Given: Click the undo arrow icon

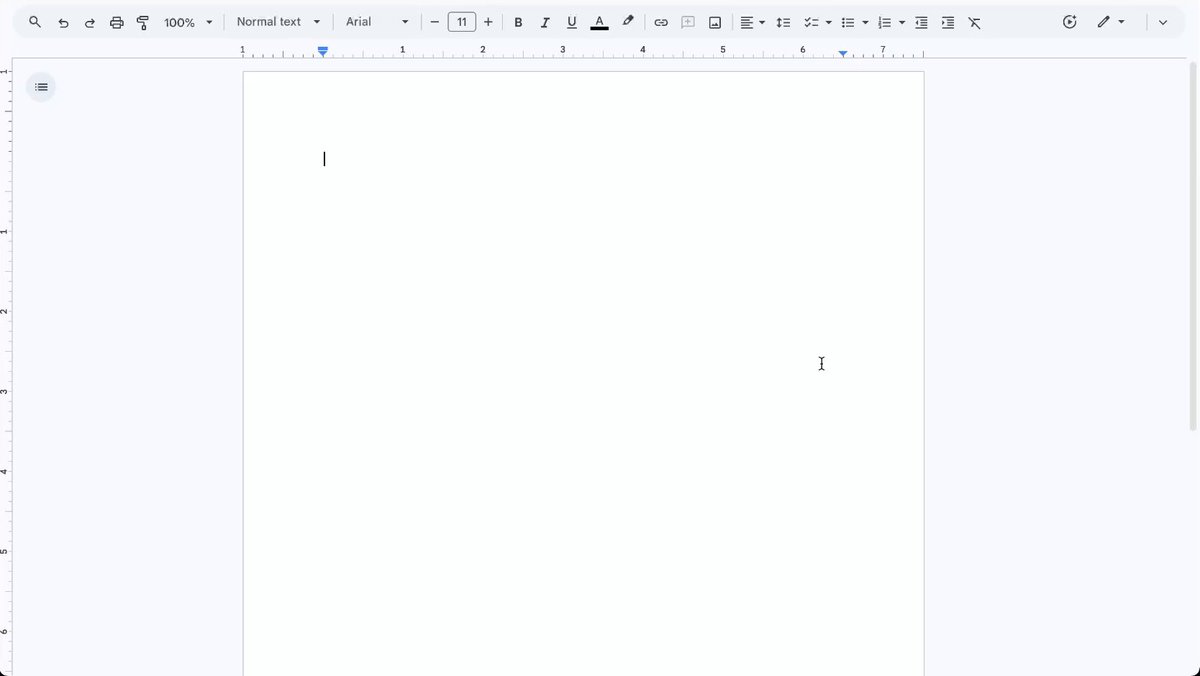Looking at the screenshot, I should [63, 22].
